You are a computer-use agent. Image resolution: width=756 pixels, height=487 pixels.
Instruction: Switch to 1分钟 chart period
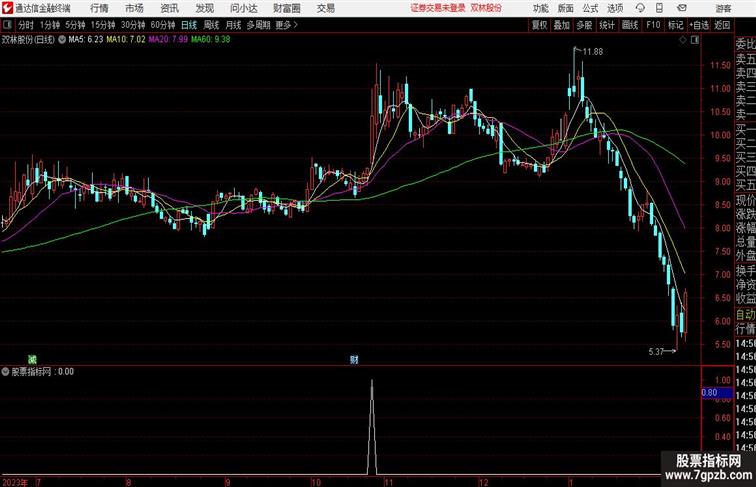click(x=50, y=25)
